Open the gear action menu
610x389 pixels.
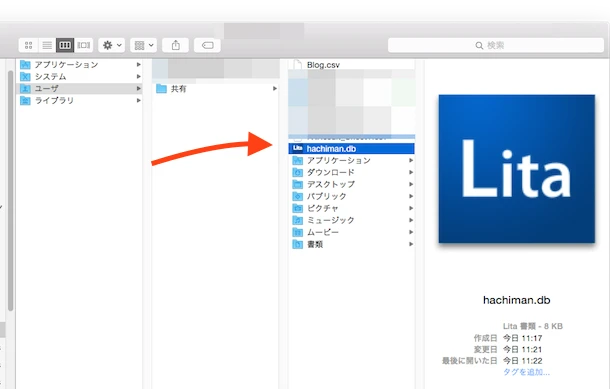click(x=112, y=46)
